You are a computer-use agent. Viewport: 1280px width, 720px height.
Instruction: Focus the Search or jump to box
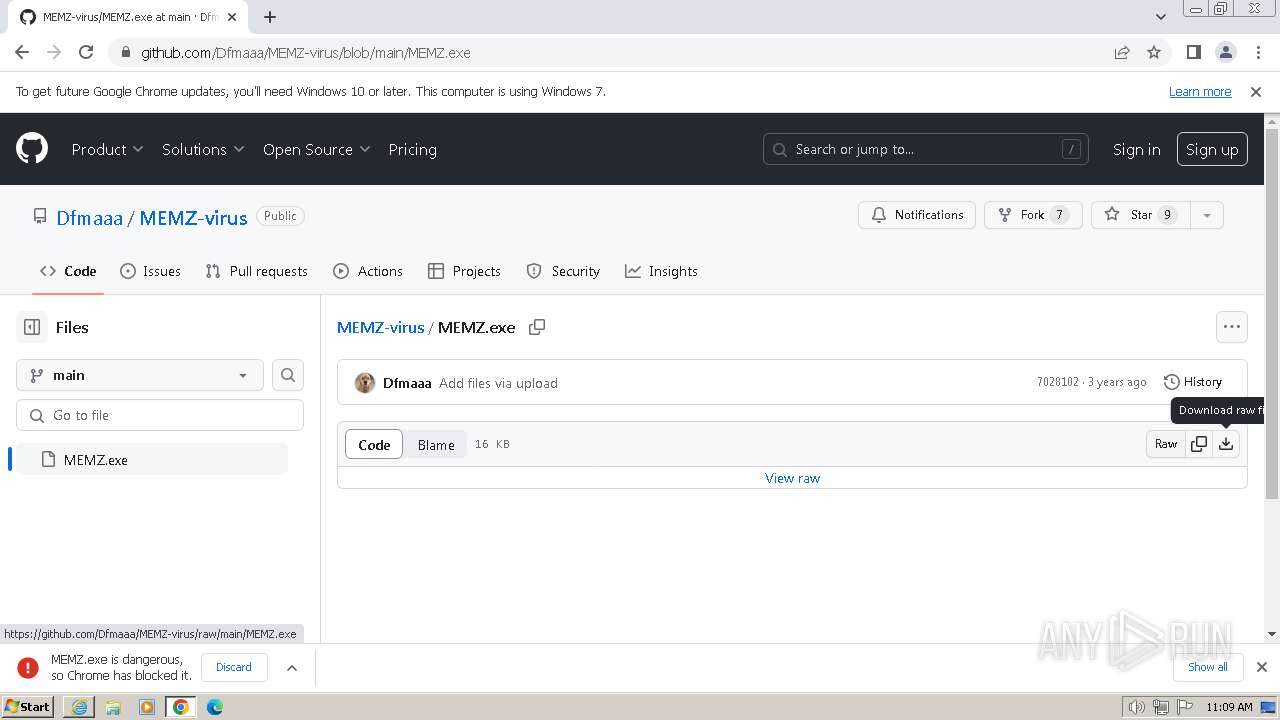pos(926,149)
